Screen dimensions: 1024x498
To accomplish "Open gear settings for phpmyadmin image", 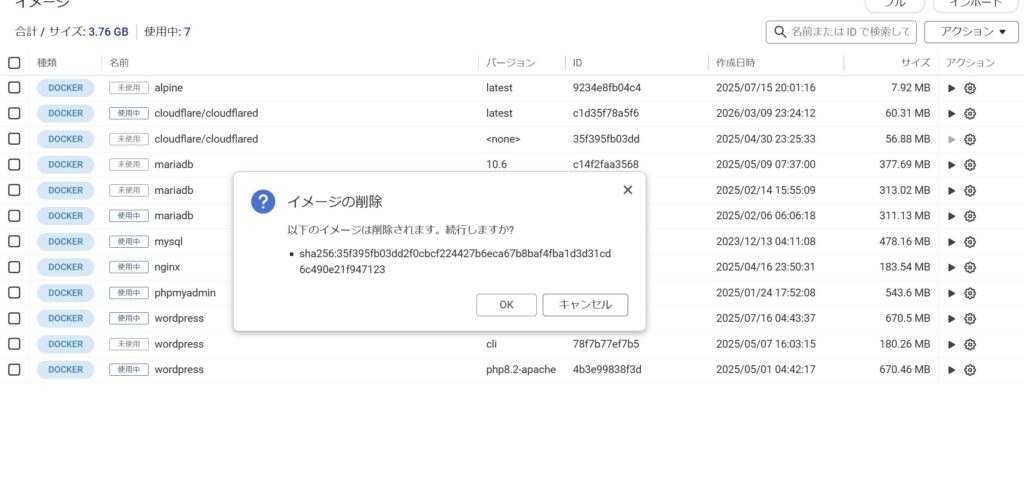I will coord(970,293).
